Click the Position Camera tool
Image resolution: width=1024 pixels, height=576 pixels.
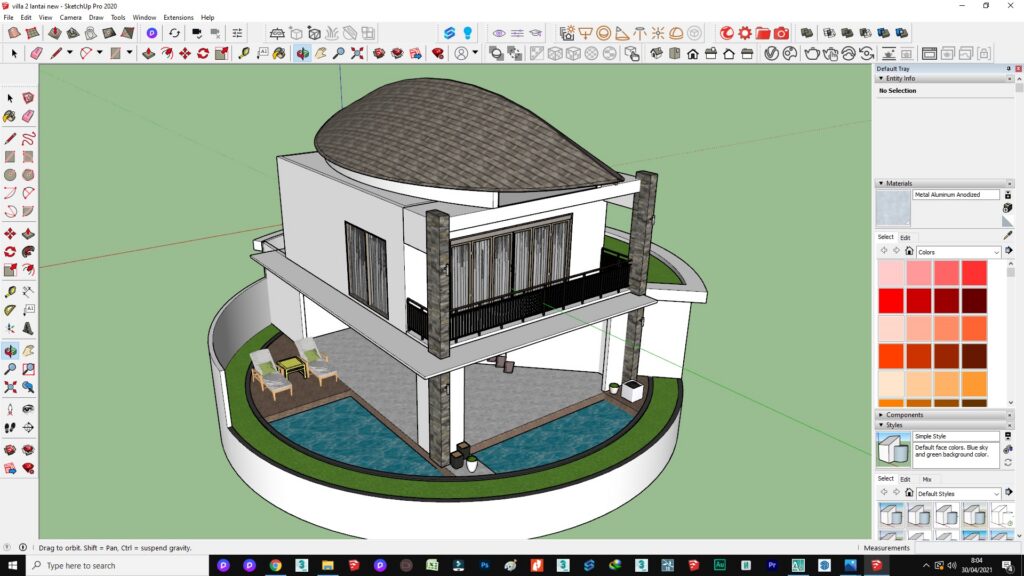pos(10,409)
